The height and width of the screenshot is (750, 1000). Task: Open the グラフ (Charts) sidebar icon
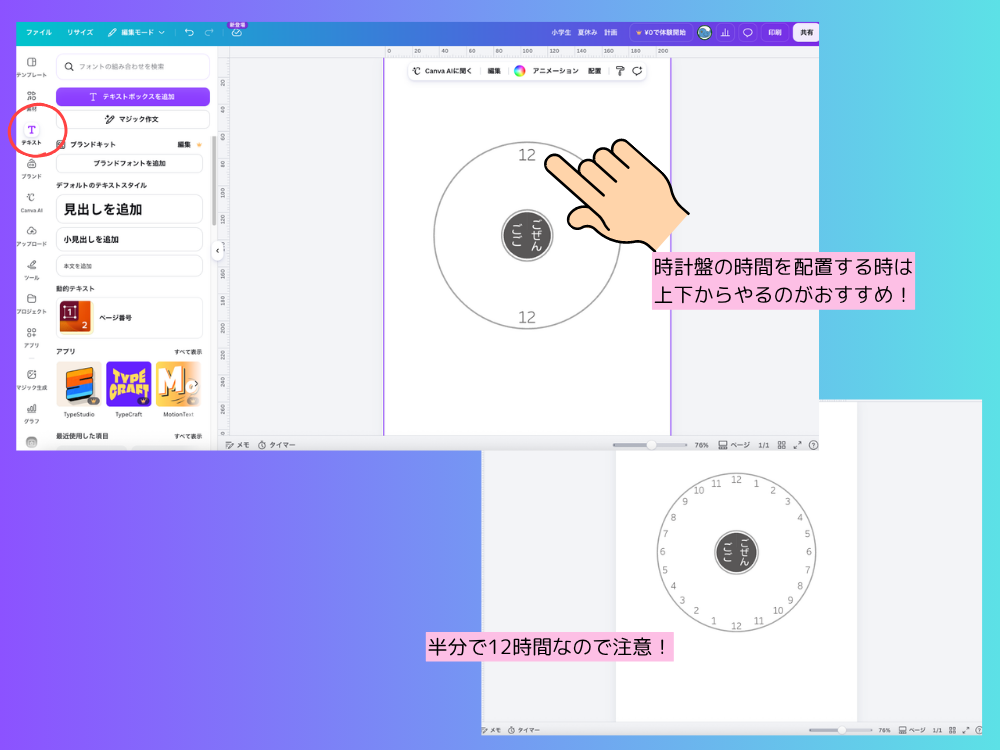point(31,413)
